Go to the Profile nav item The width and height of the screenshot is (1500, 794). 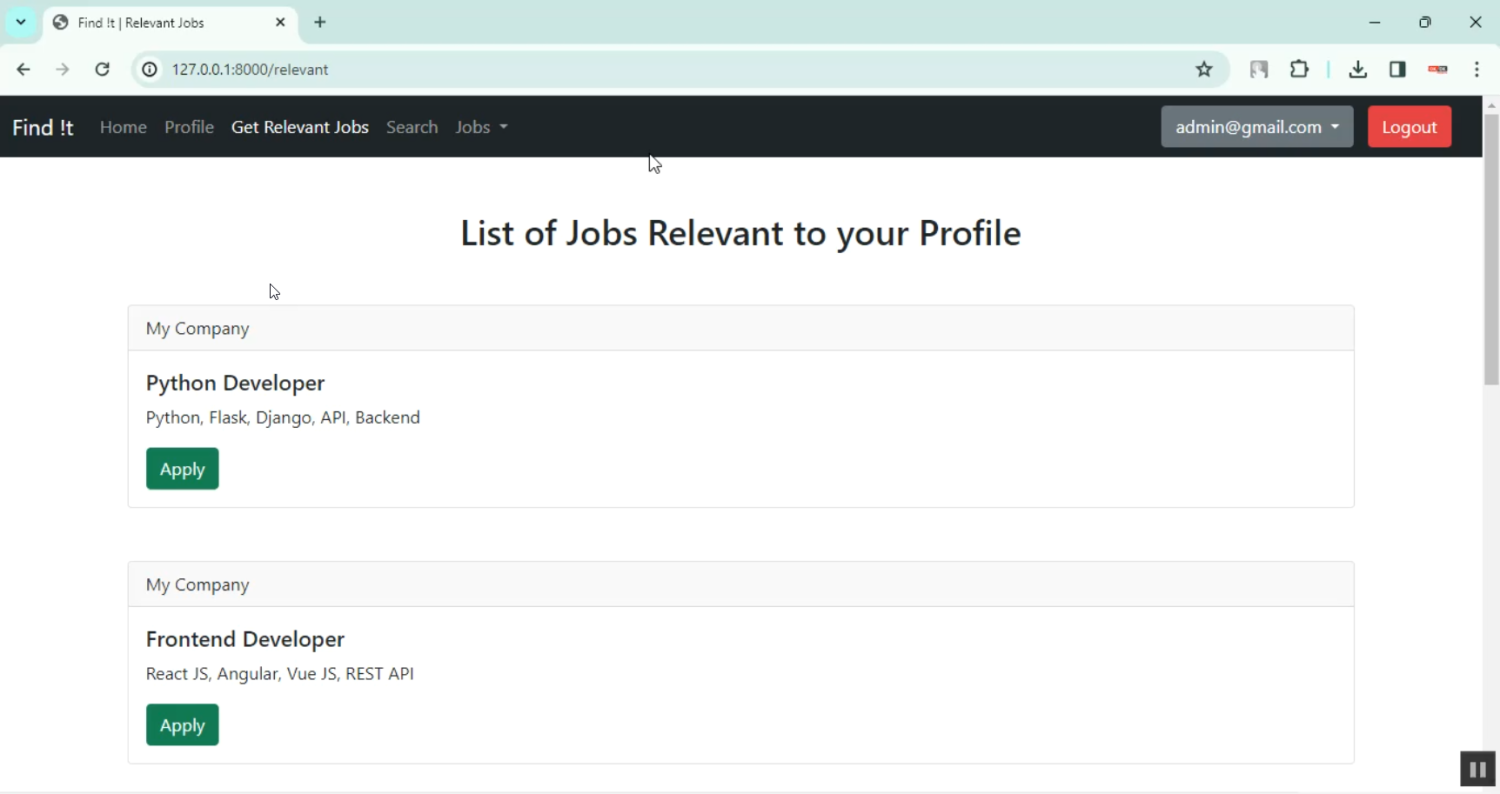(189, 127)
